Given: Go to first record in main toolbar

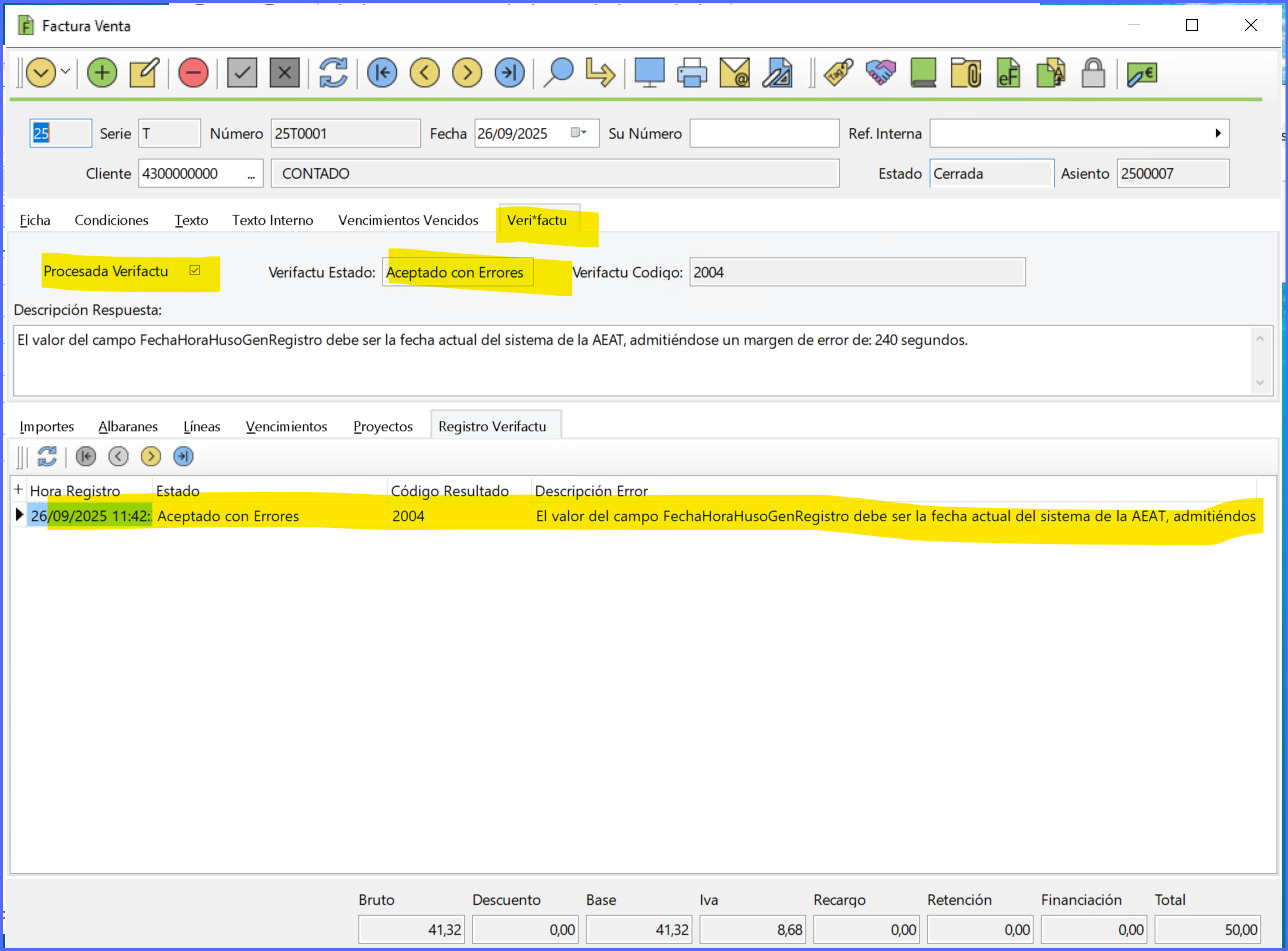Looking at the screenshot, I should [381, 72].
